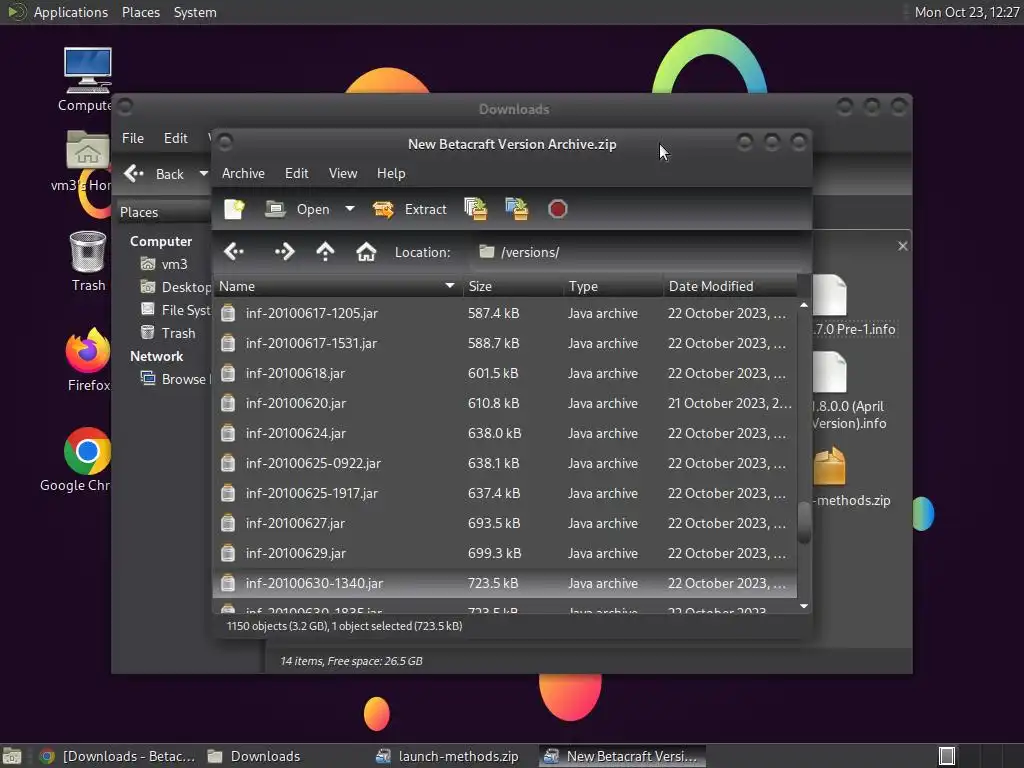Open the Trash desktop icon

click(88, 252)
